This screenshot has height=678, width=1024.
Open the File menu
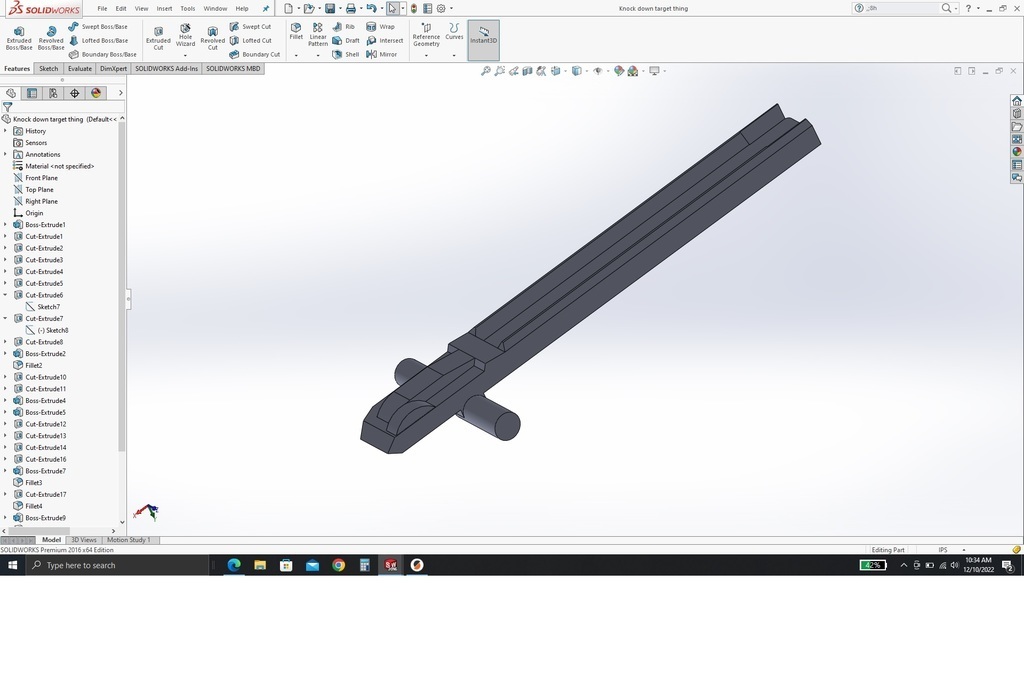point(103,8)
